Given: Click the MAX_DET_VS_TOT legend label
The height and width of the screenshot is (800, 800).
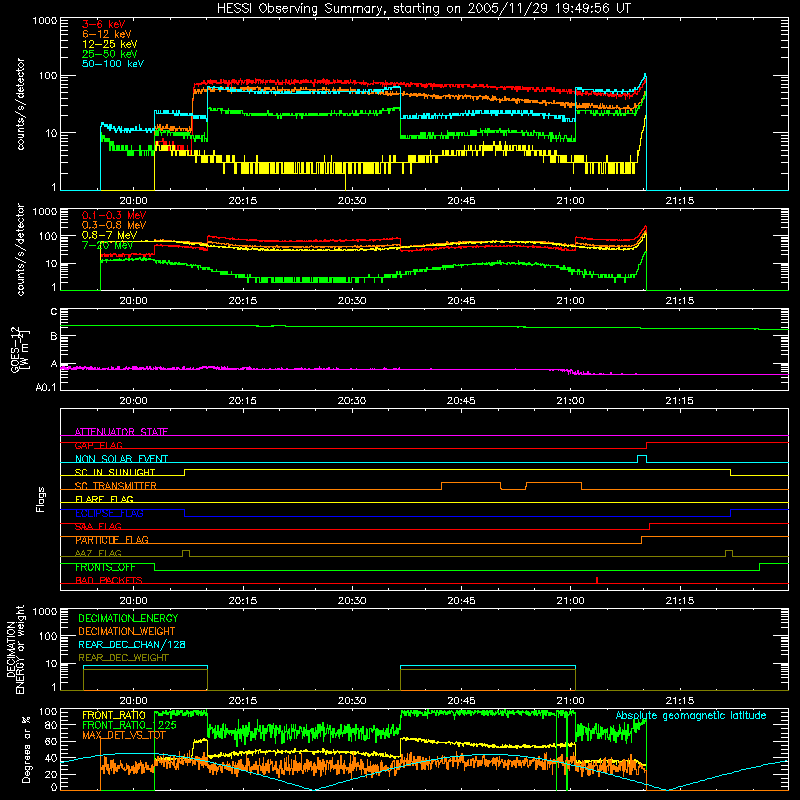Looking at the screenshot, I should click(124, 735).
